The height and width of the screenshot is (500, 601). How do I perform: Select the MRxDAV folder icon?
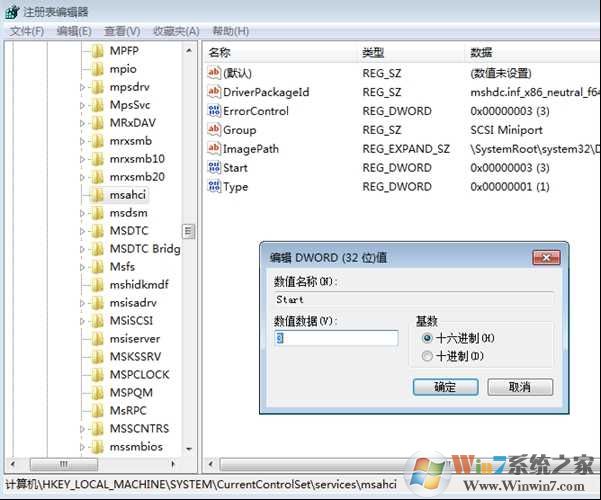(98, 123)
